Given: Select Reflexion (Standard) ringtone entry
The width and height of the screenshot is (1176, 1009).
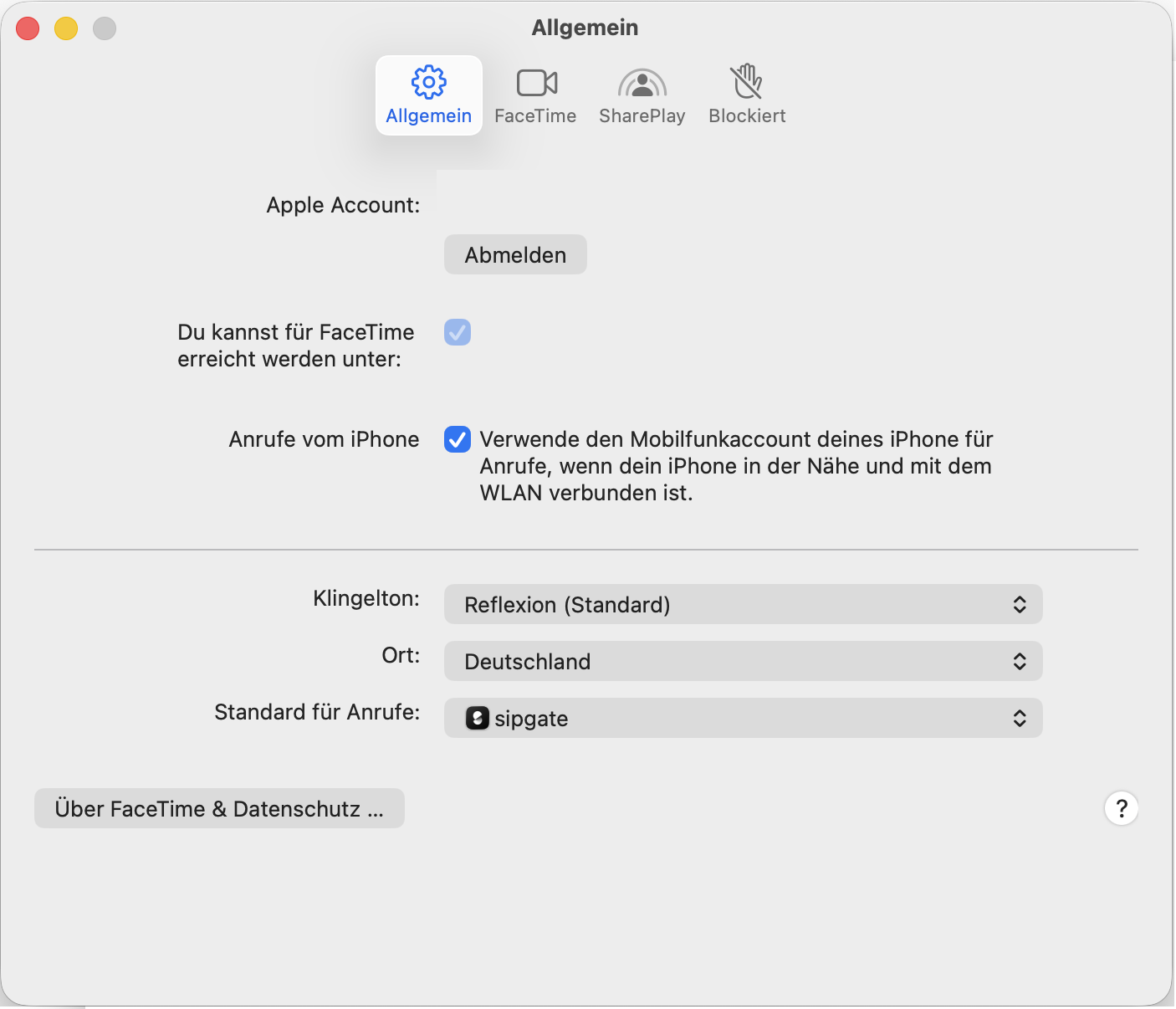Looking at the screenshot, I should click(567, 604).
